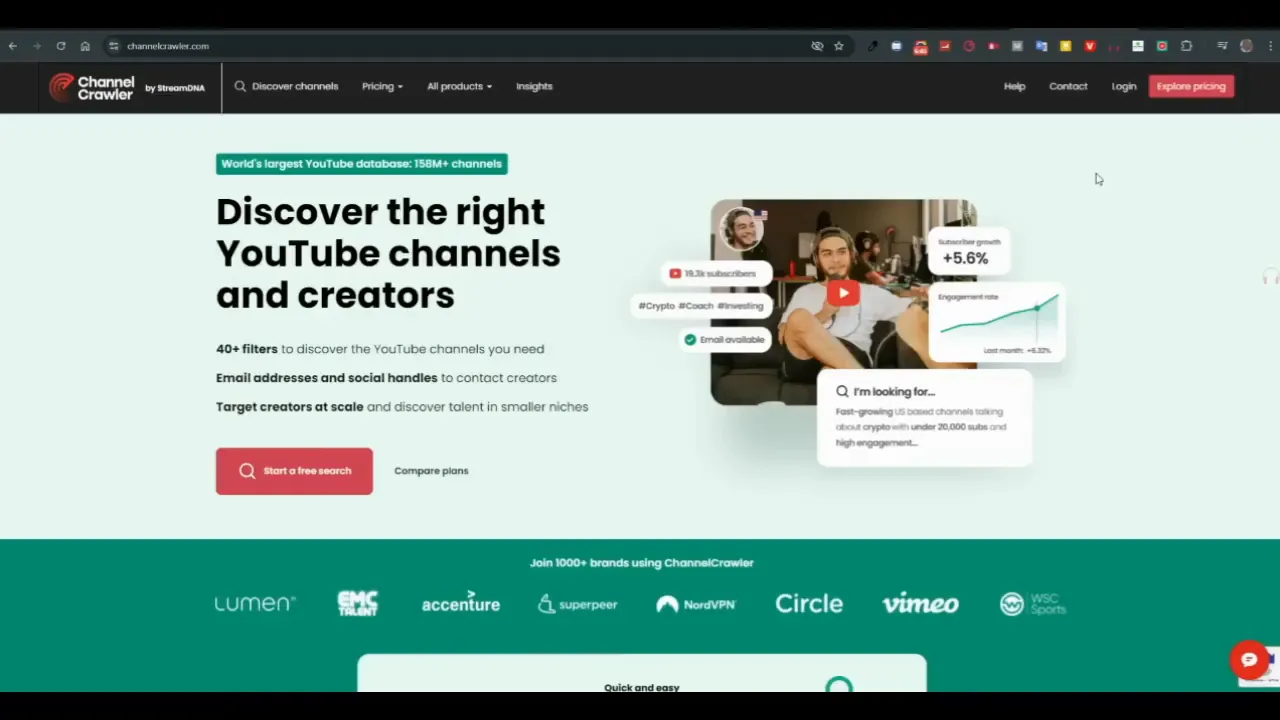Click the Engagement rate chart card

[x=997, y=322]
